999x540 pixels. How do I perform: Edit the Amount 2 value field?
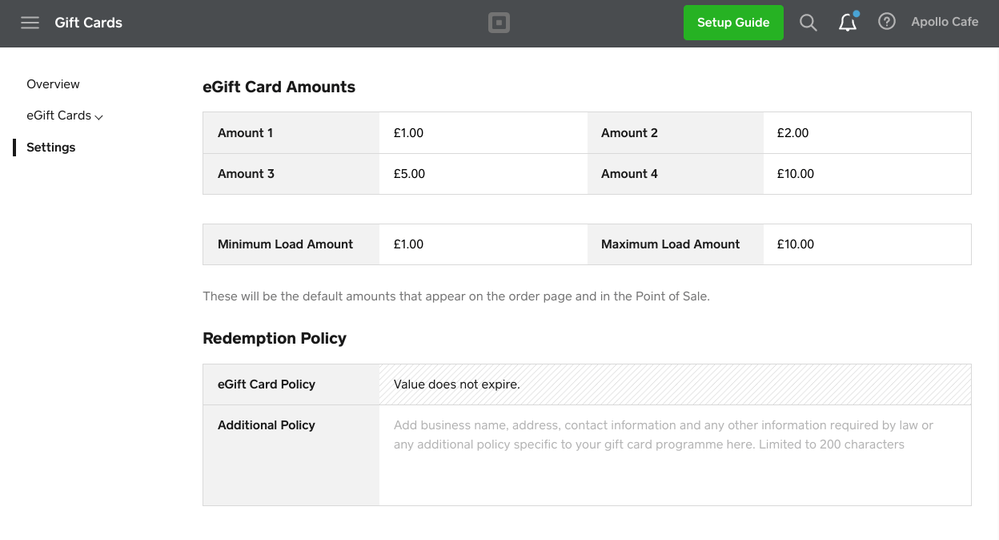pos(866,133)
